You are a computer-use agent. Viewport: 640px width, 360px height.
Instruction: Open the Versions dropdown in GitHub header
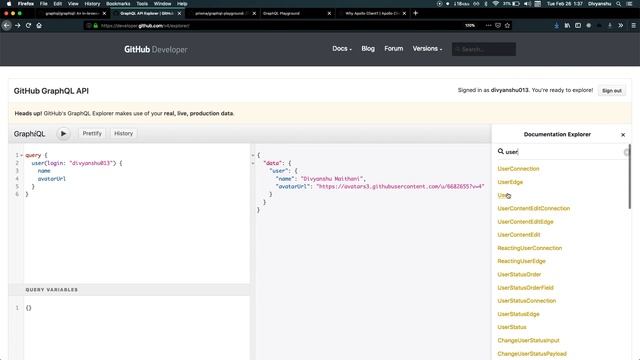click(427, 49)
